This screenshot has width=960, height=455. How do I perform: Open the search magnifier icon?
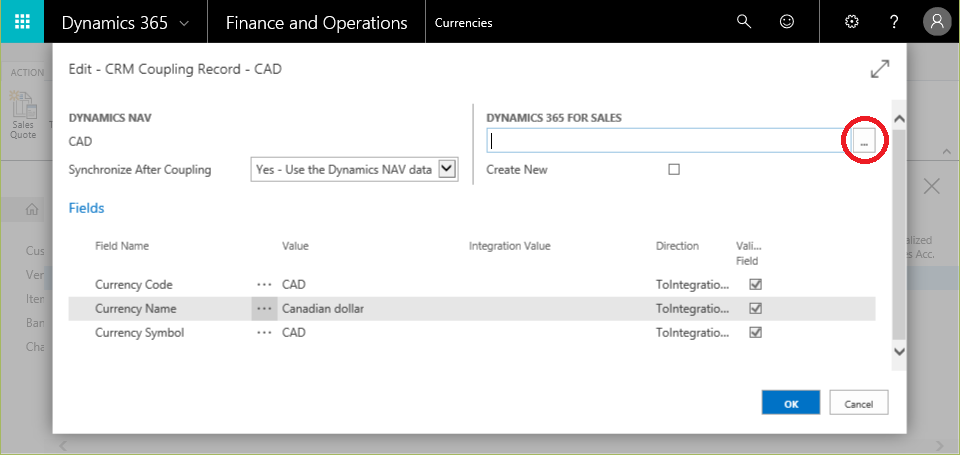pyautogui.click(x=743, y=22)
